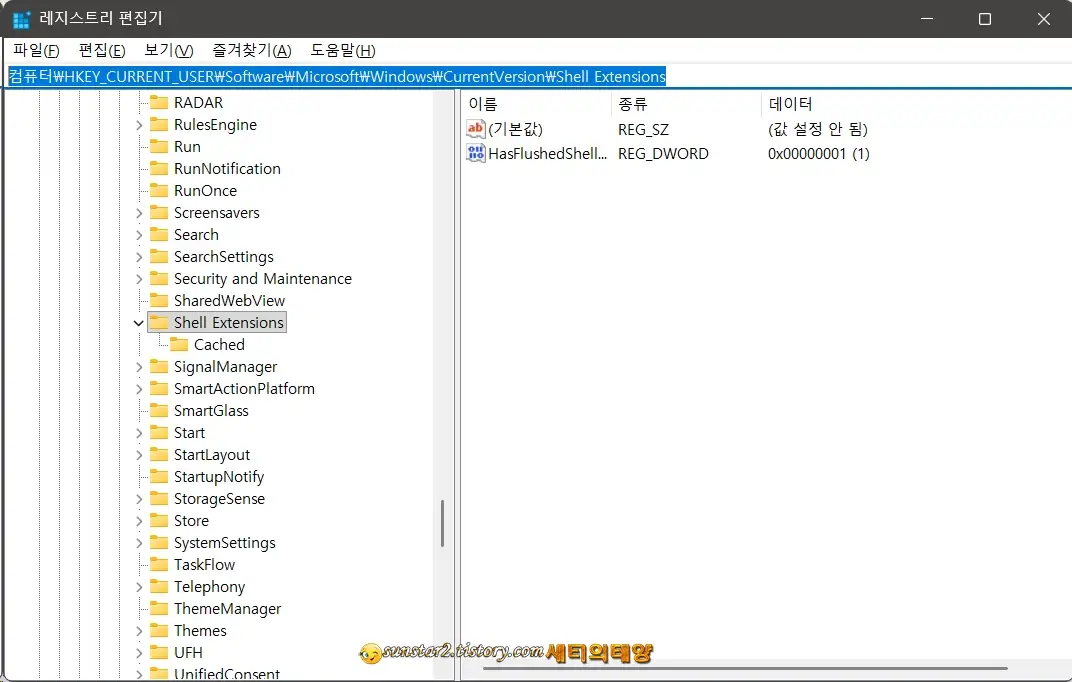The height and width of the screenshot is (682, 1072).
Task: Click the binary DWORD icon beside HasFlushedShell
Action: pyautogui.click(x=475, y=153)
